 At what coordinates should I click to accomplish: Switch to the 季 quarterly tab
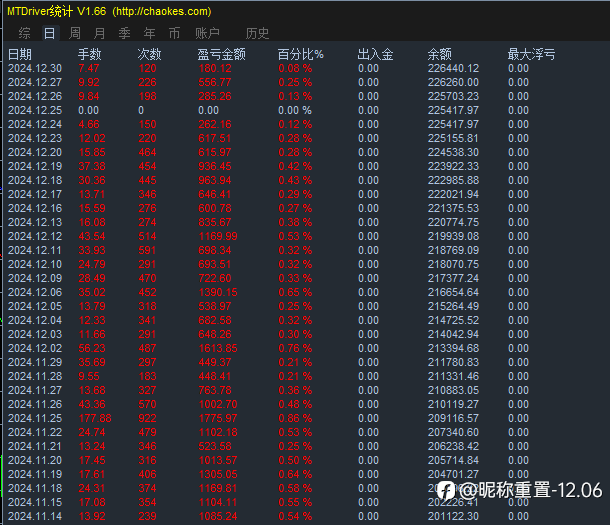[x=124, y=33]
